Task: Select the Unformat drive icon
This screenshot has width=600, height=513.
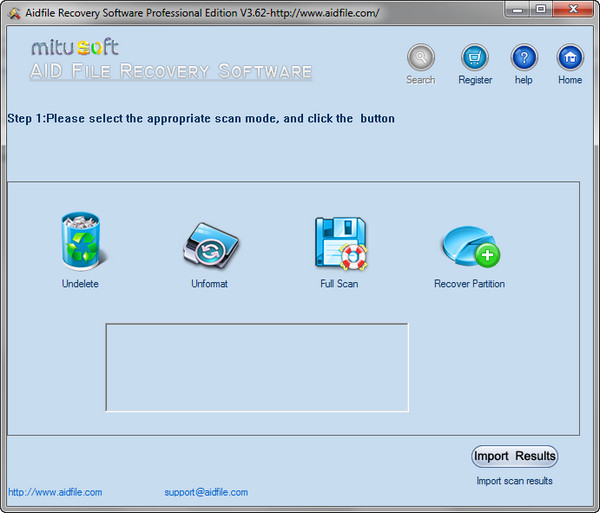Action: click(210, 245)
